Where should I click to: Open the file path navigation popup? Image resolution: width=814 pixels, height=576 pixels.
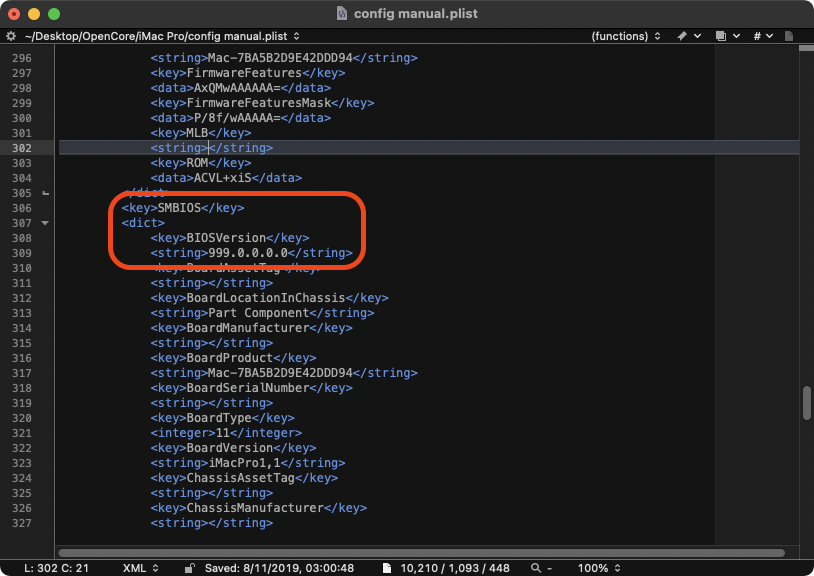[162, 36]
